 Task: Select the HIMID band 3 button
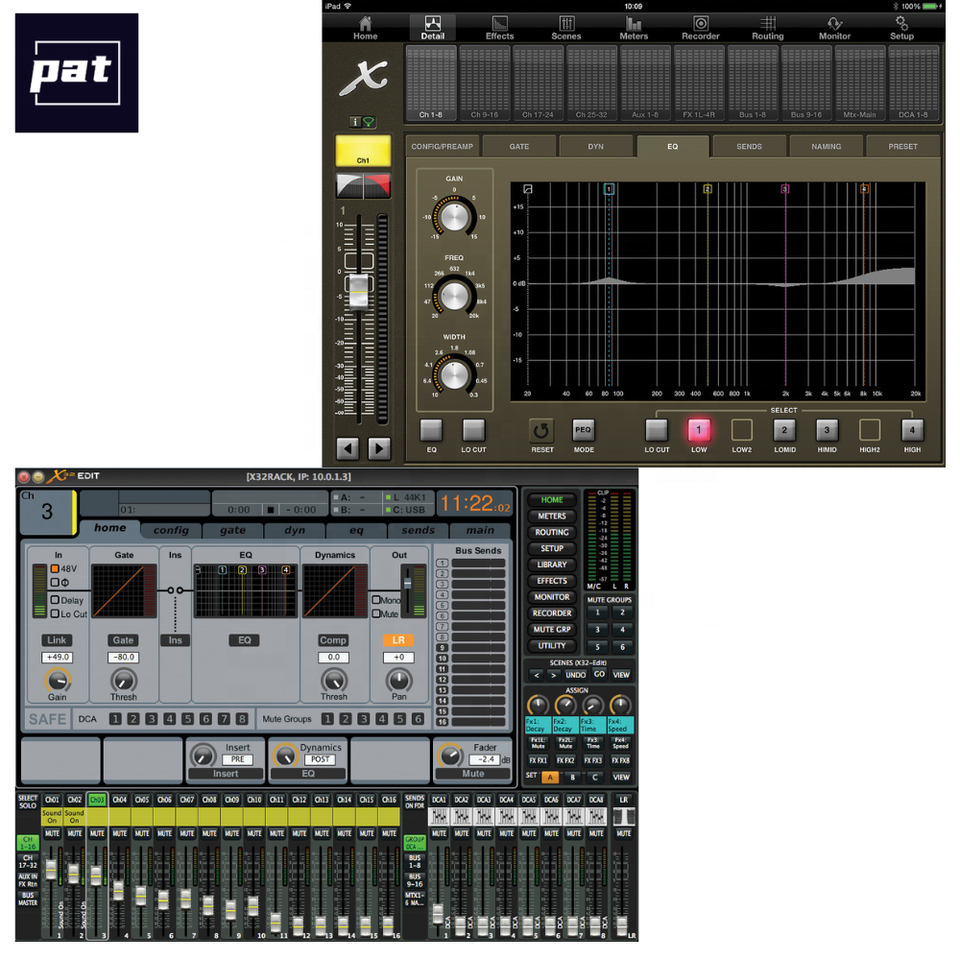827,430
